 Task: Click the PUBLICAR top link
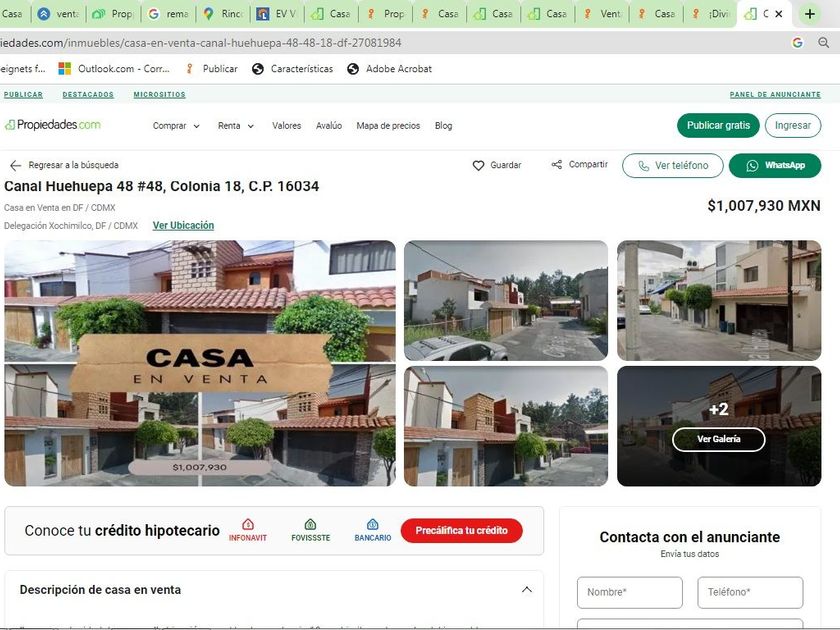(23, 94)
